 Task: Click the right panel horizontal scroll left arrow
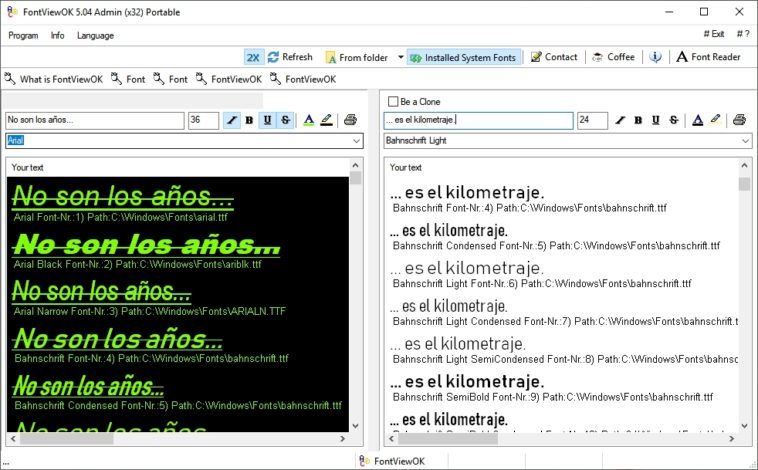[x=392, y=439]
